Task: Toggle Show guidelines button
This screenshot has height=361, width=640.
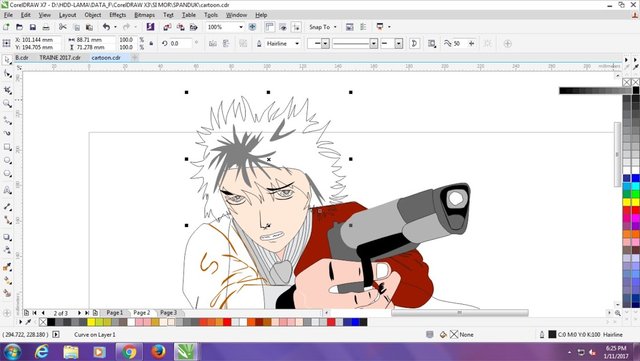Action: tap(296, 27)
